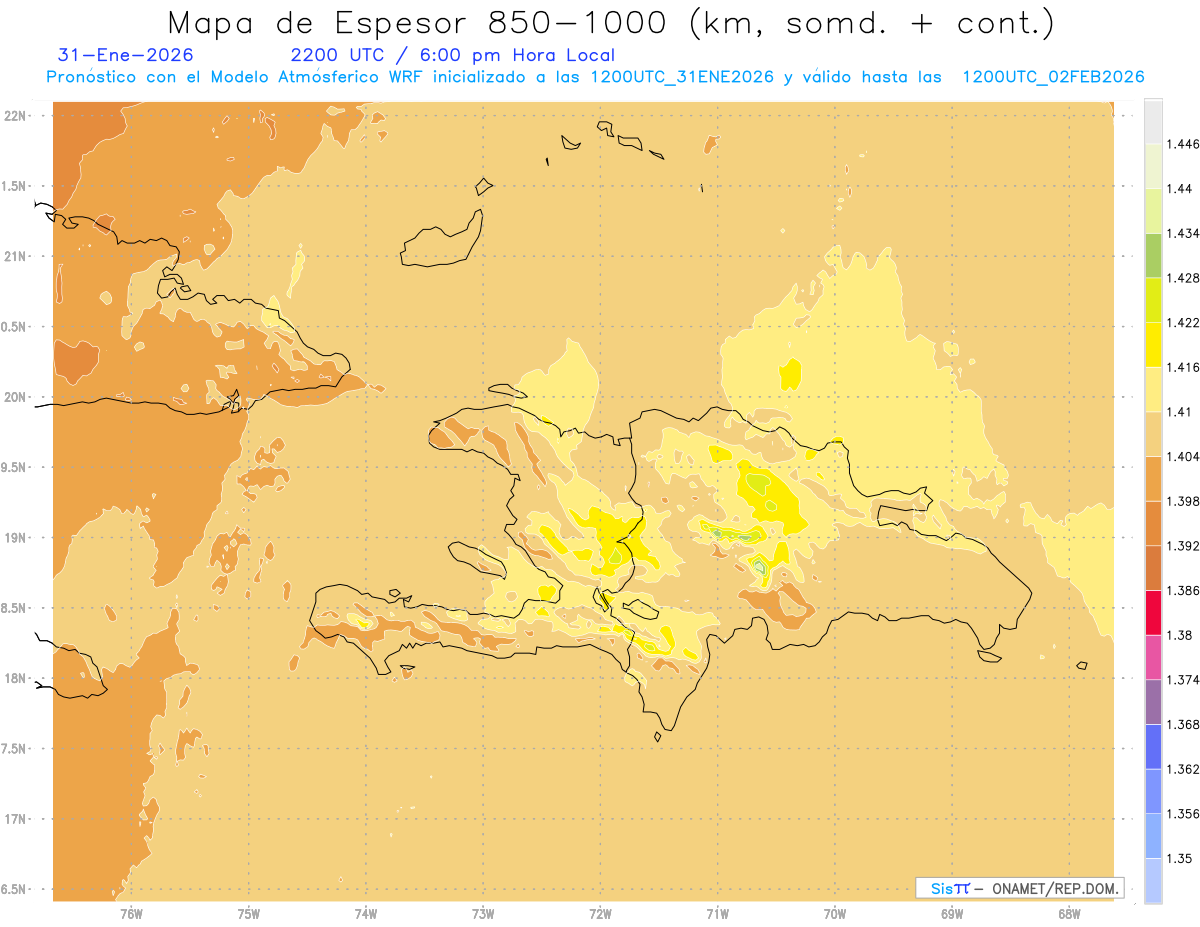Select the purple swatch between 1.368 and 1.374

click(1153, 702)
